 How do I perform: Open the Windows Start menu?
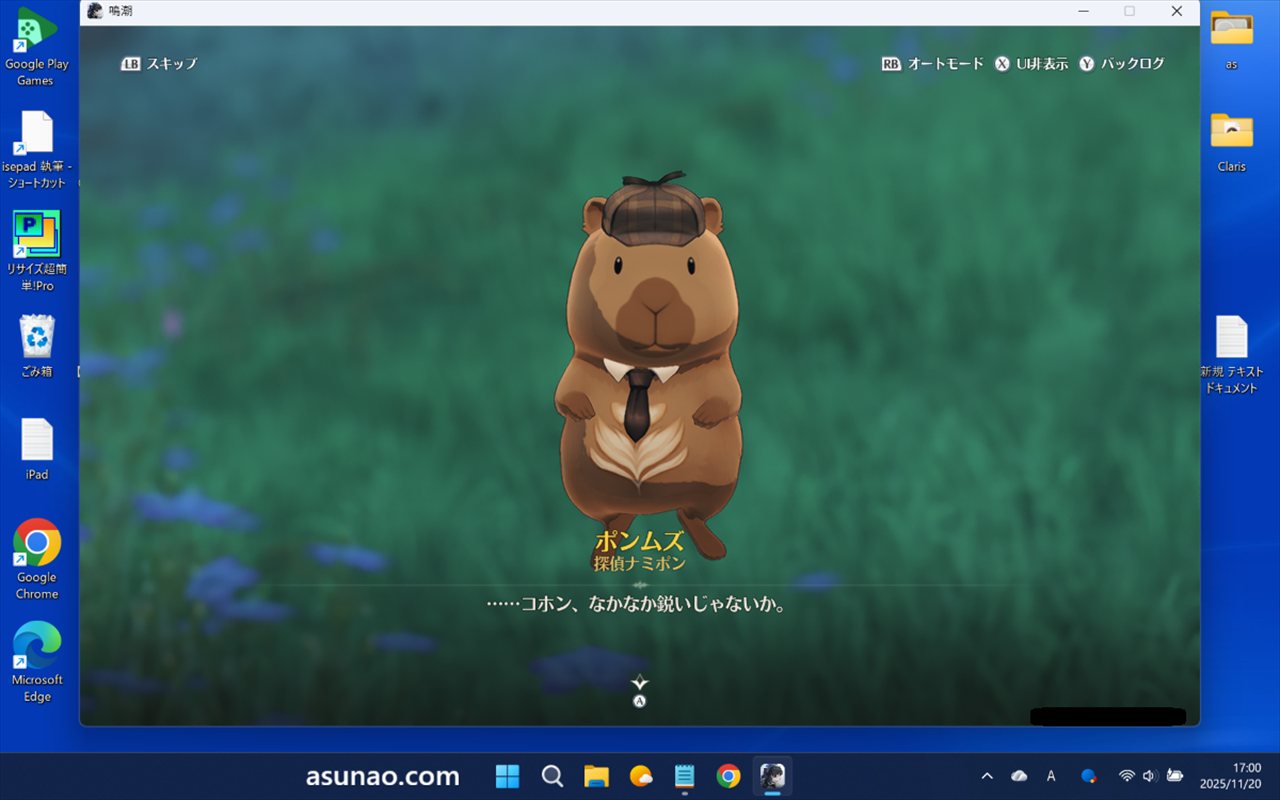508,776
